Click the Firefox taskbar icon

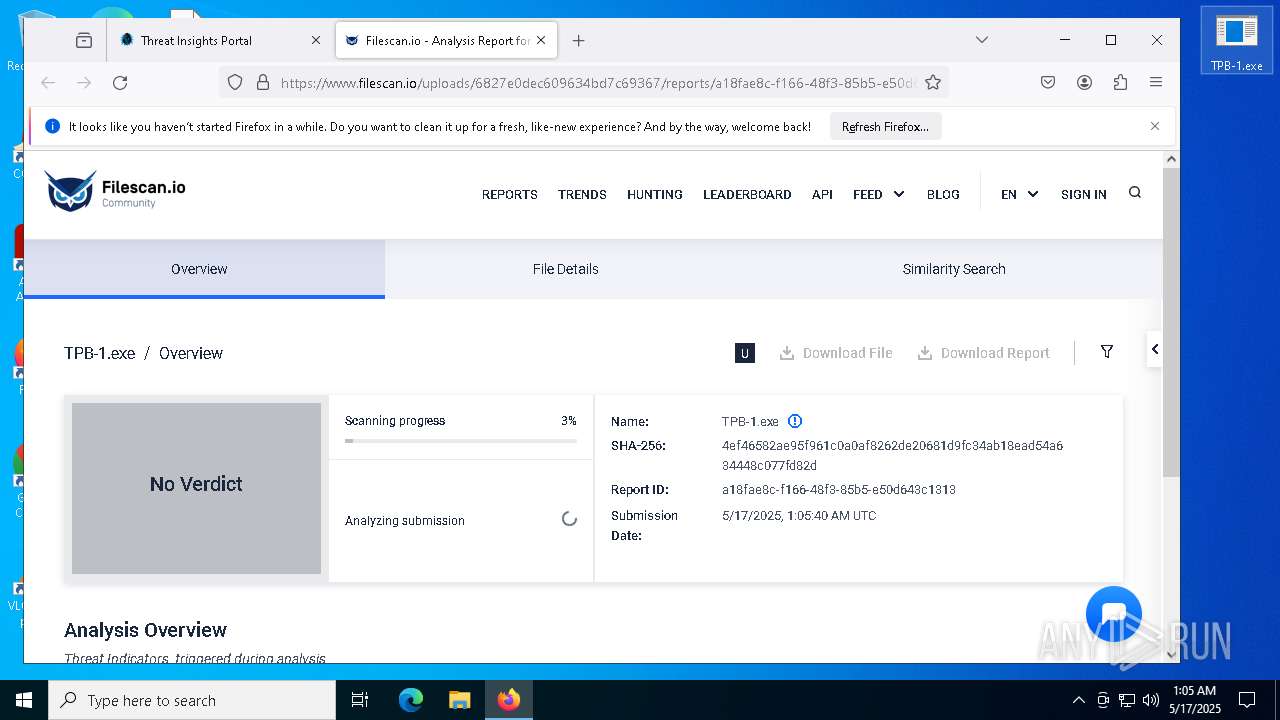tap(509, 700)
